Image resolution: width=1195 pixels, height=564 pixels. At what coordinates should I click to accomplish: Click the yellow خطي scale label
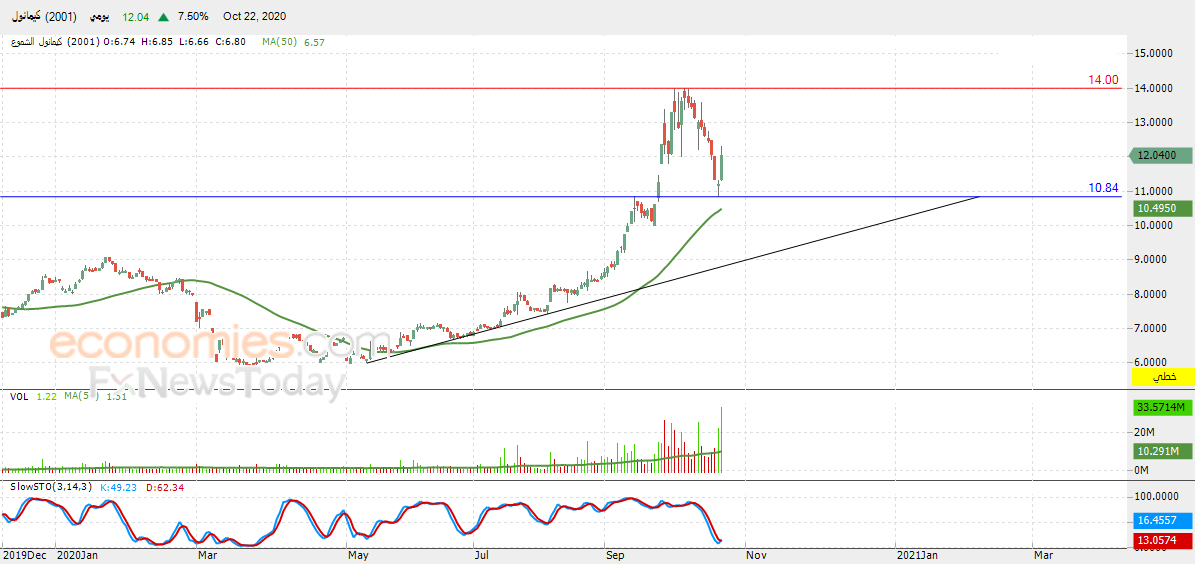point(1164,377)
